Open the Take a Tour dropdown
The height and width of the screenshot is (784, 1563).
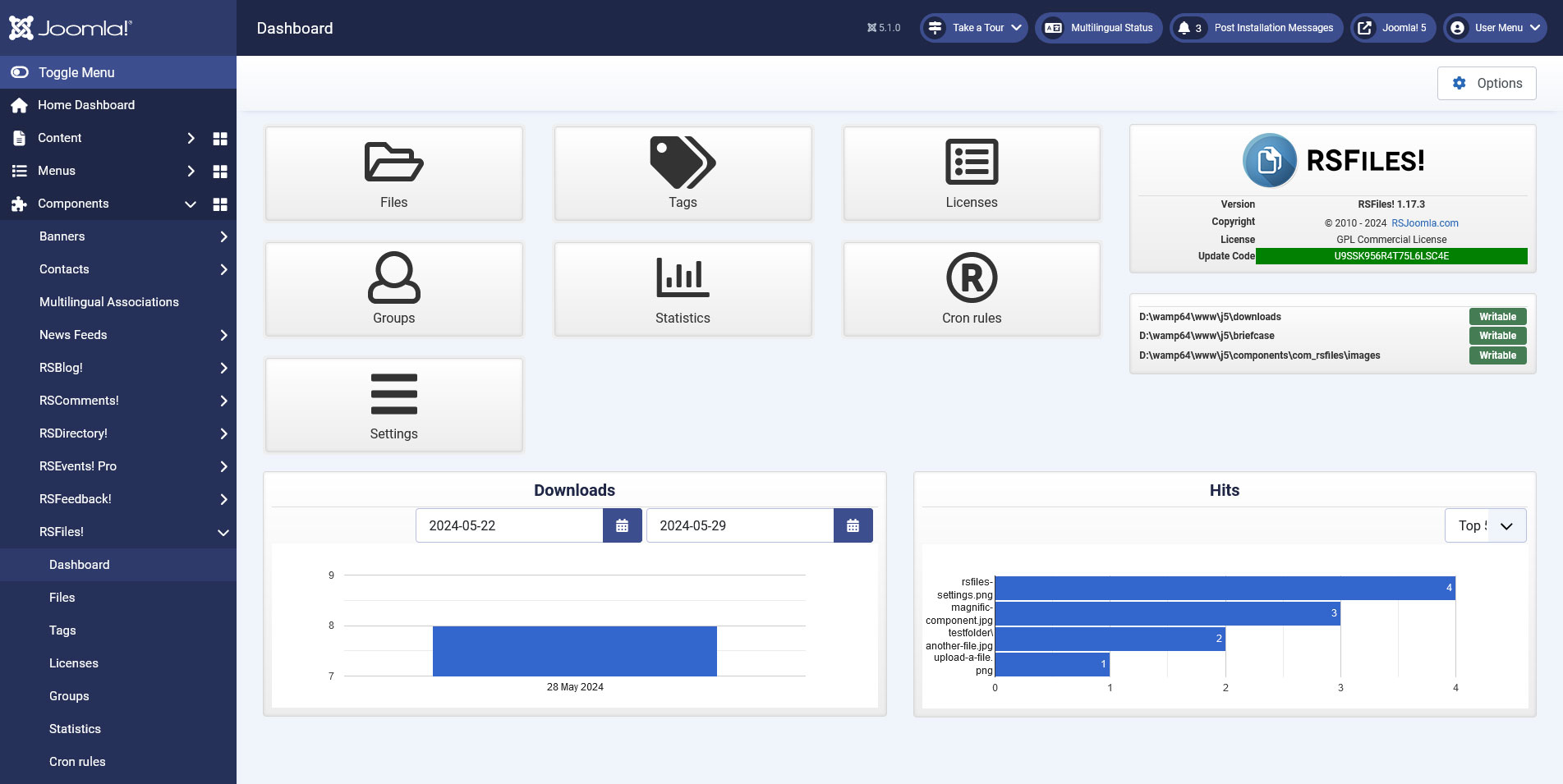pos(974,28)
